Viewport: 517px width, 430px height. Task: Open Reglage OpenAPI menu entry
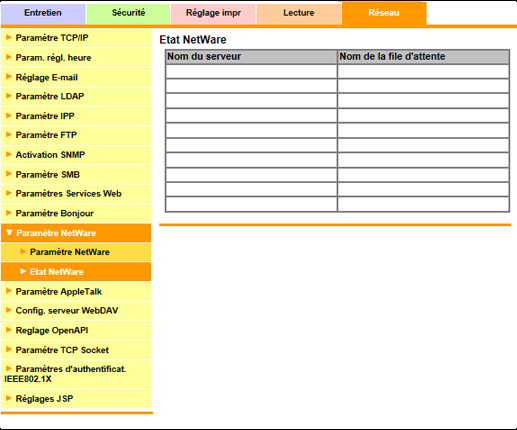click(x=76, y=330)
